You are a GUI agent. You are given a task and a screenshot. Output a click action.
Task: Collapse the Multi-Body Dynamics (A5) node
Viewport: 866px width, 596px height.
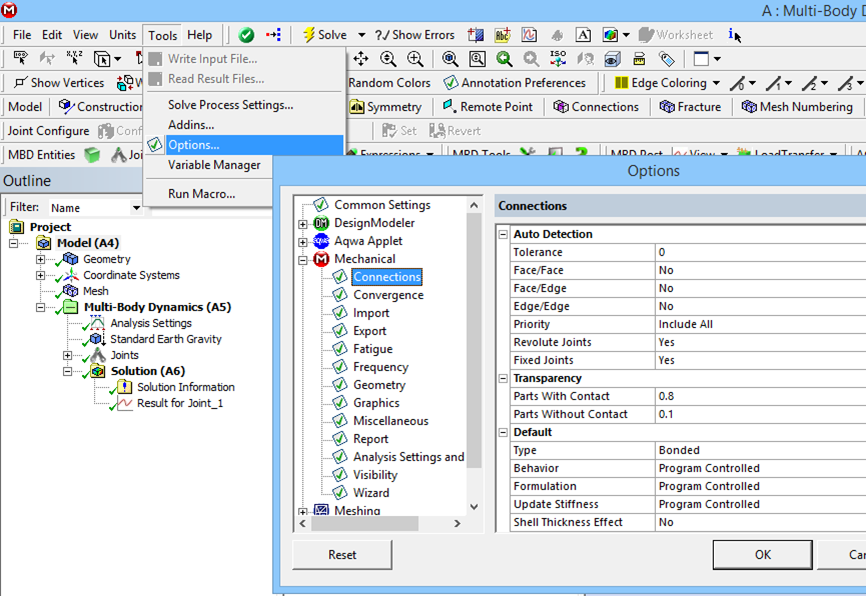(40, 307)
